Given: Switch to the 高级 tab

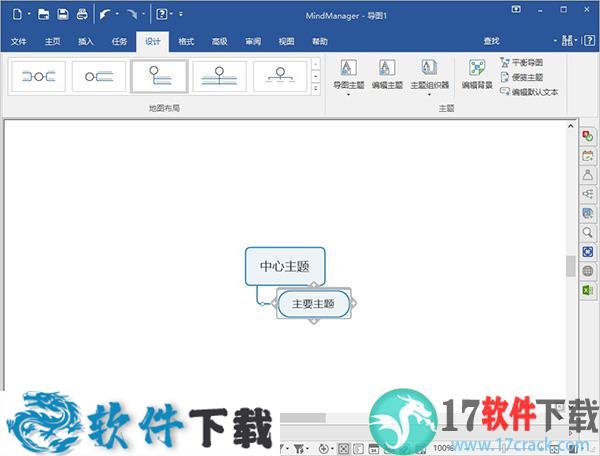Looking at the screenshot, I should point(220,41).
